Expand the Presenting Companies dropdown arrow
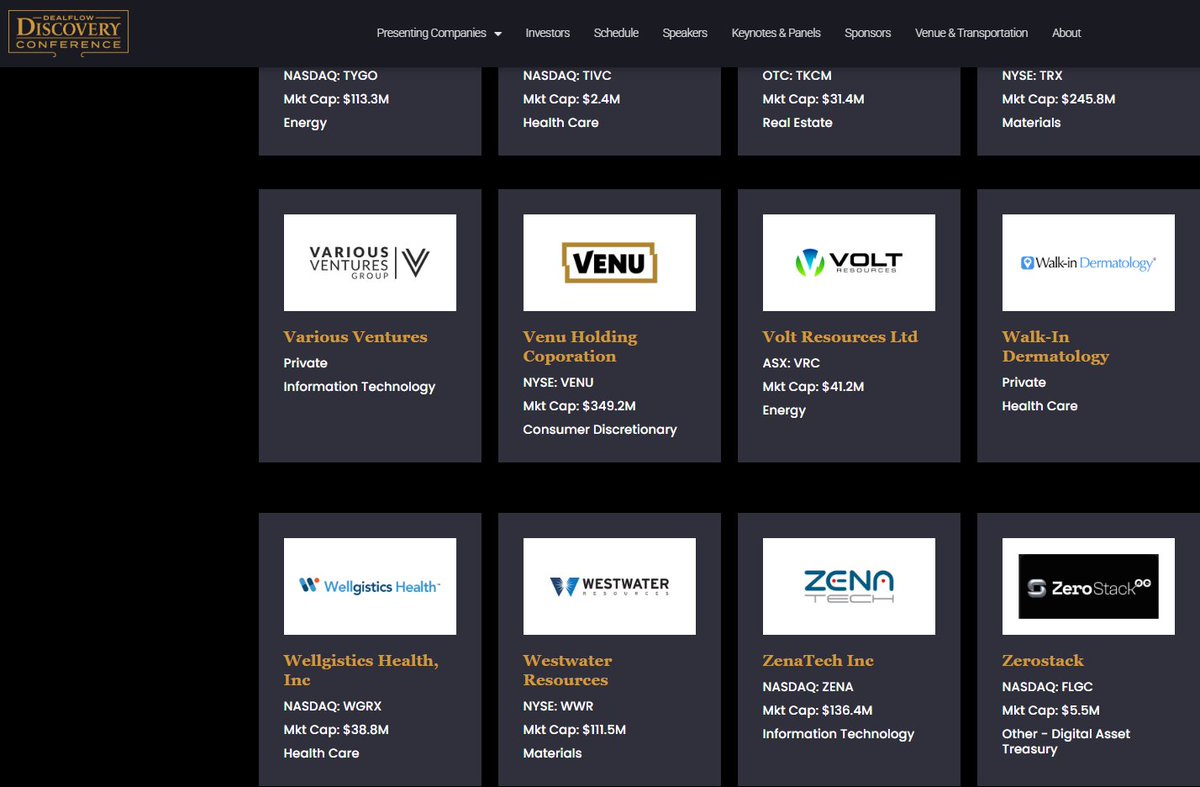 (498, 34)
